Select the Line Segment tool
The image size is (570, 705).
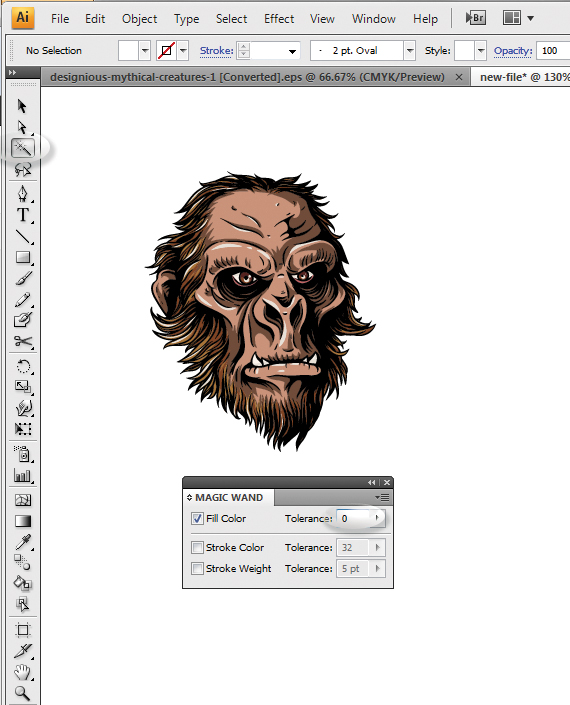coord(22,236)
